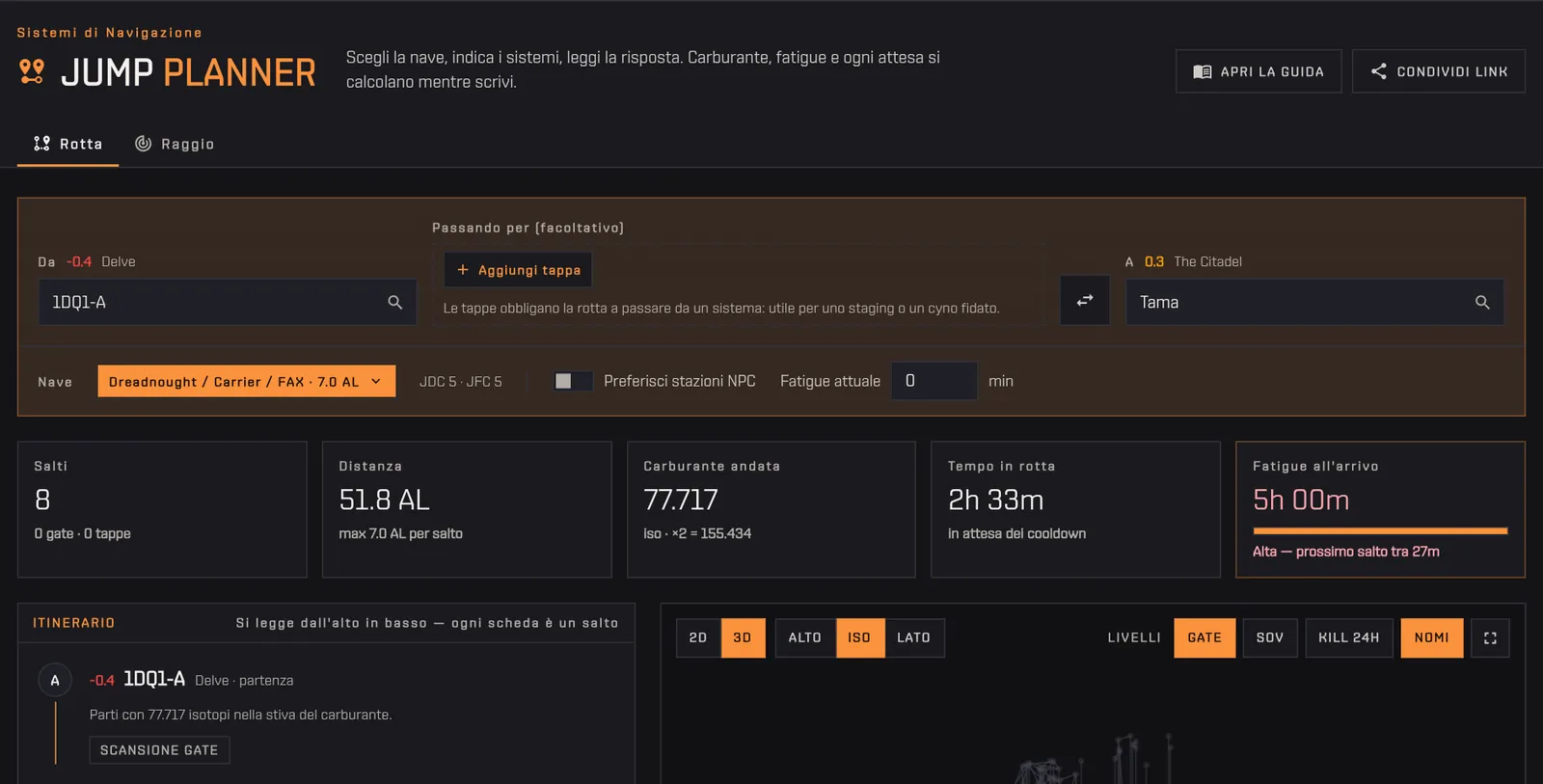Open the ship type dropdown

pyautogui.click(x=247, y=381)
